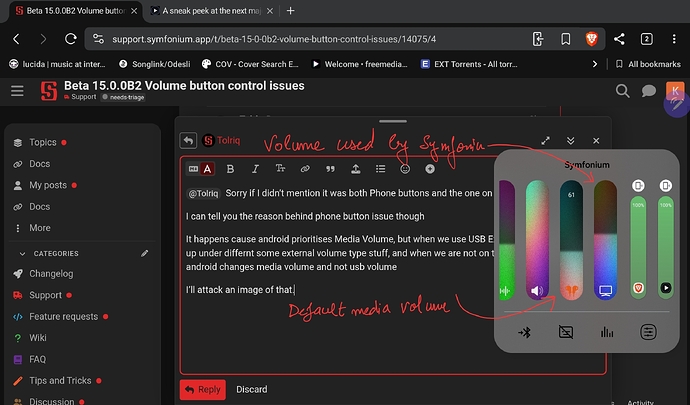Open the All bookmarks folder

pos(648,64)
